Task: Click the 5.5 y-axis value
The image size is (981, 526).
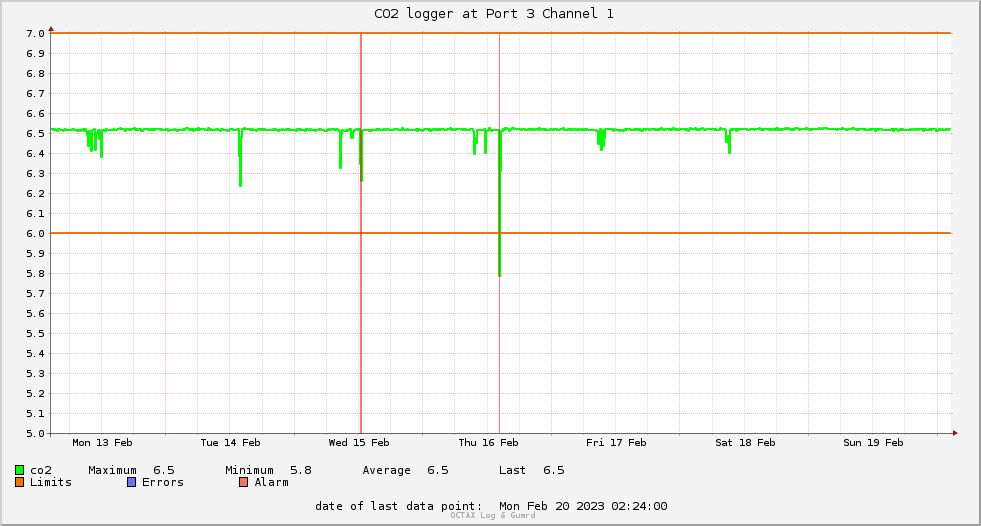Action: (x=35, y=333)
